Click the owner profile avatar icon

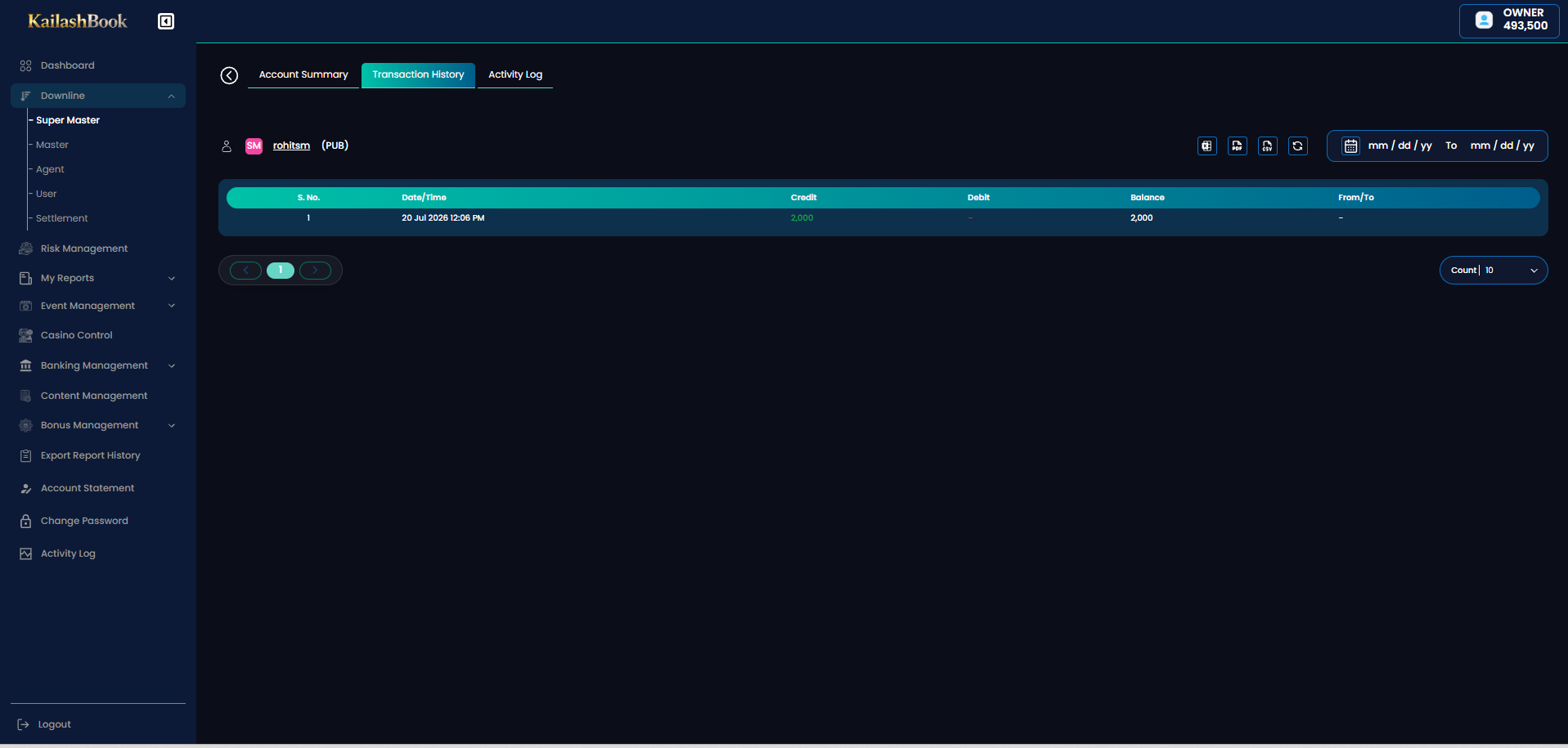[1484, 20]
